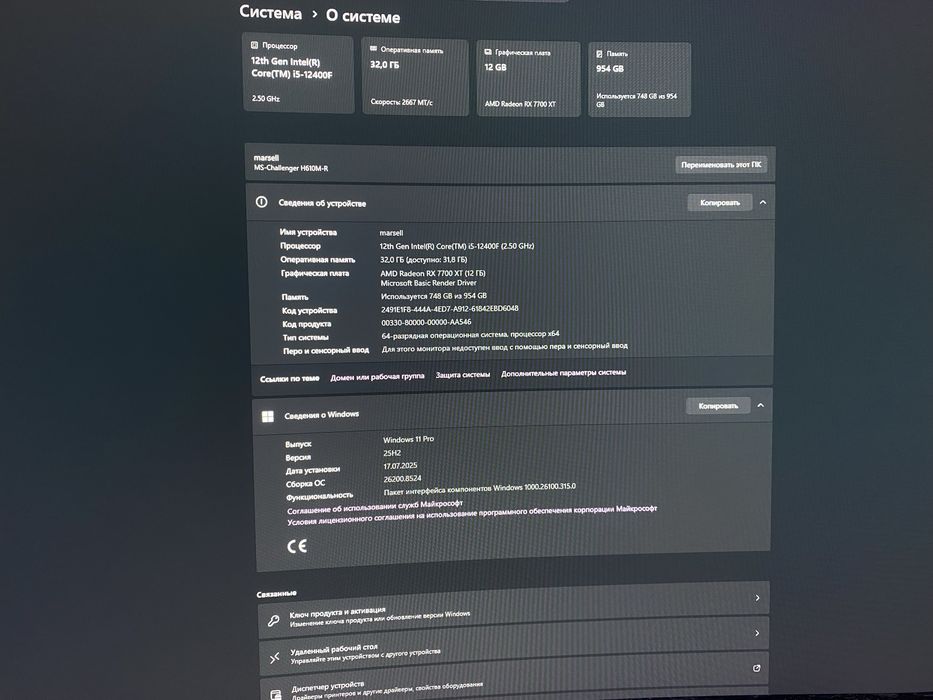Click the Код устройства GUID value
The width and height of the screenshot is (933, 700).
(x=450, y=309)
